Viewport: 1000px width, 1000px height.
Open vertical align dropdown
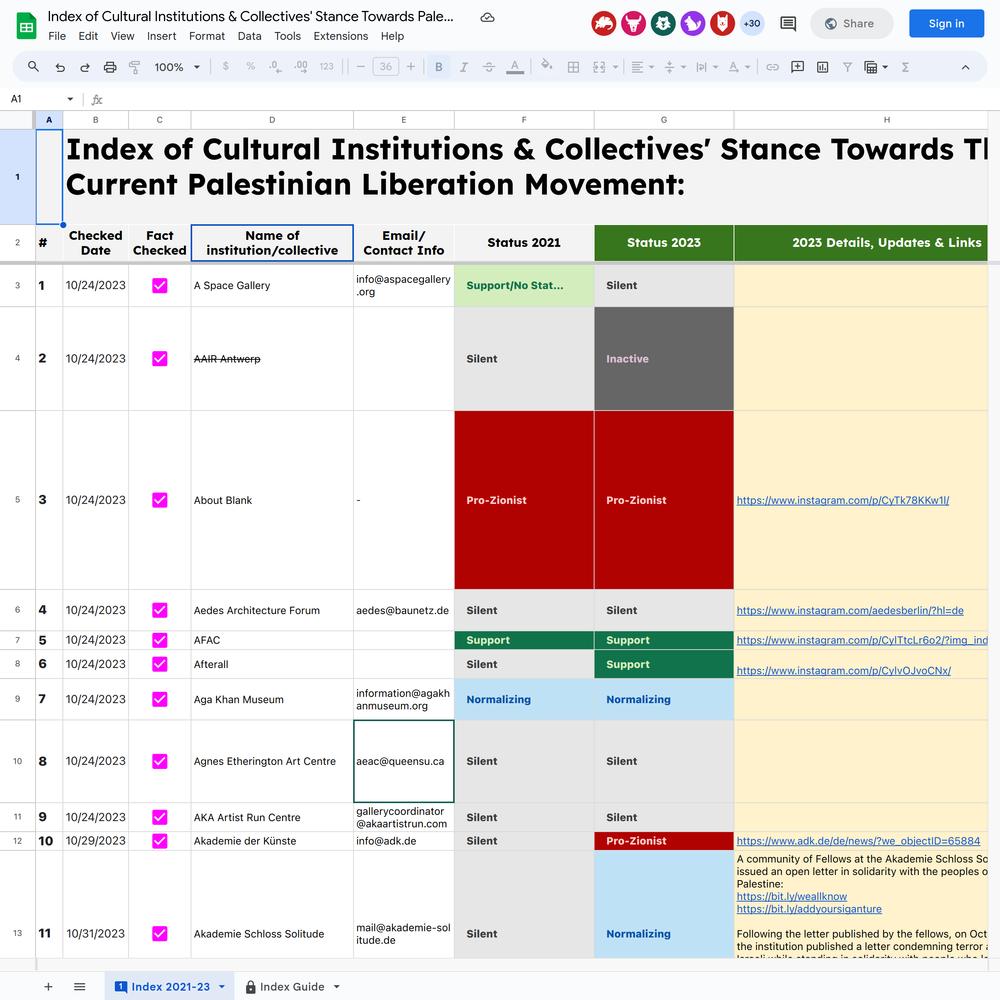(x=675, y=67)
